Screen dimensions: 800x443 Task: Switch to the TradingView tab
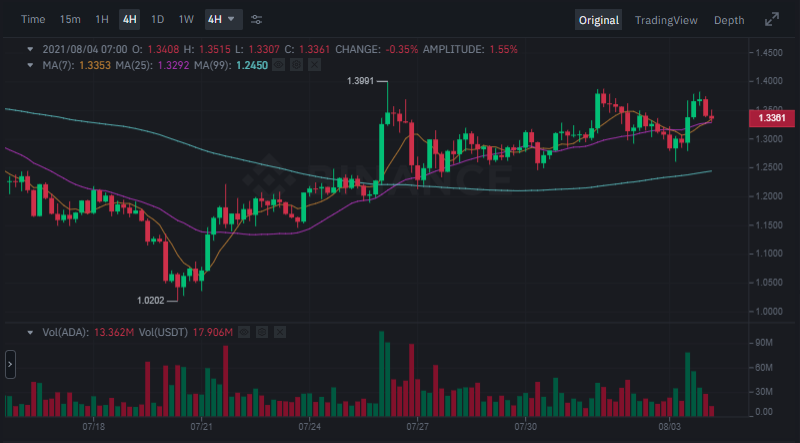669,20
